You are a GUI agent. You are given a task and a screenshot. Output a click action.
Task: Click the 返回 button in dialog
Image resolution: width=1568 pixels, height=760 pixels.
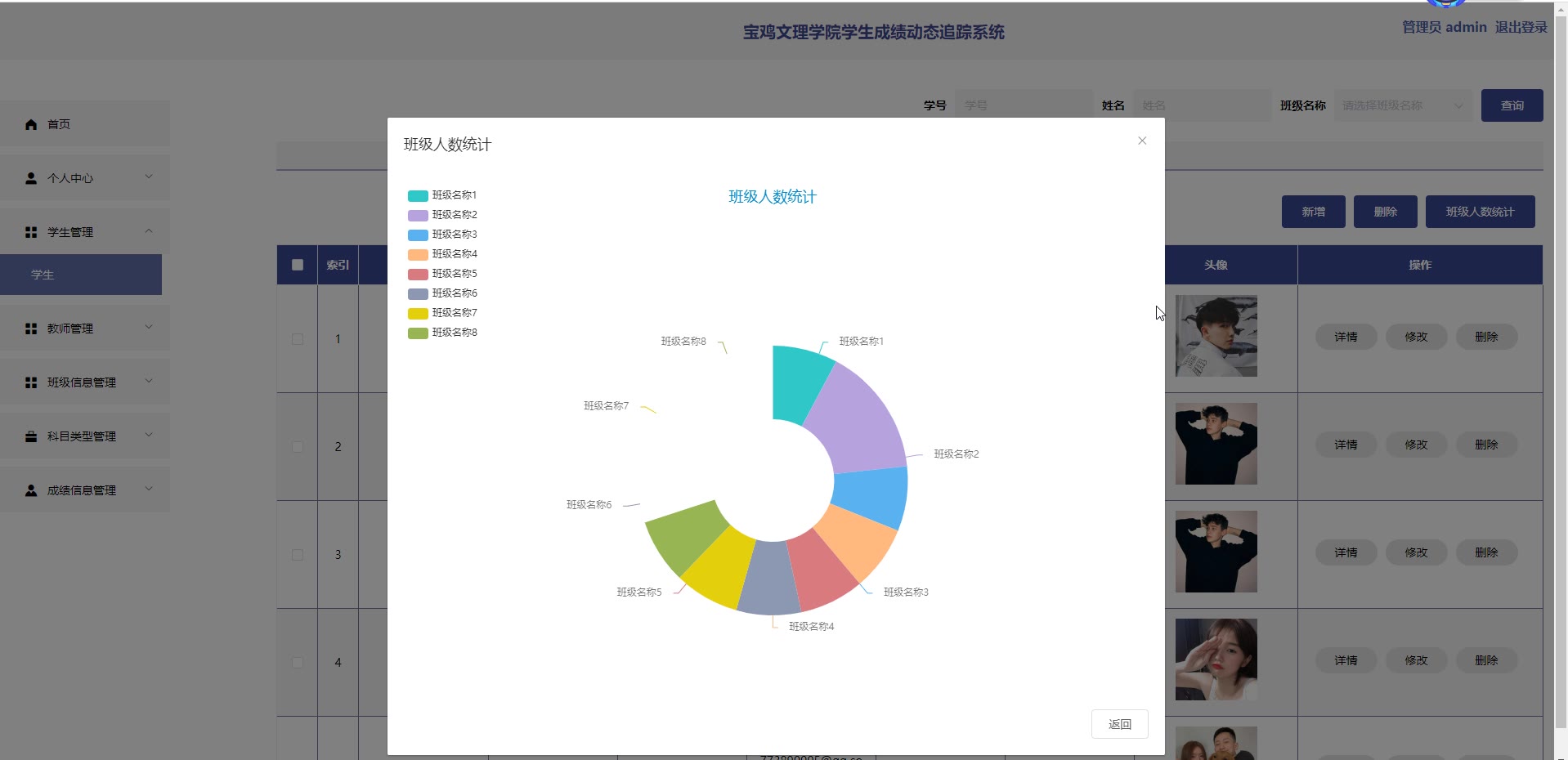point(1119,724)
